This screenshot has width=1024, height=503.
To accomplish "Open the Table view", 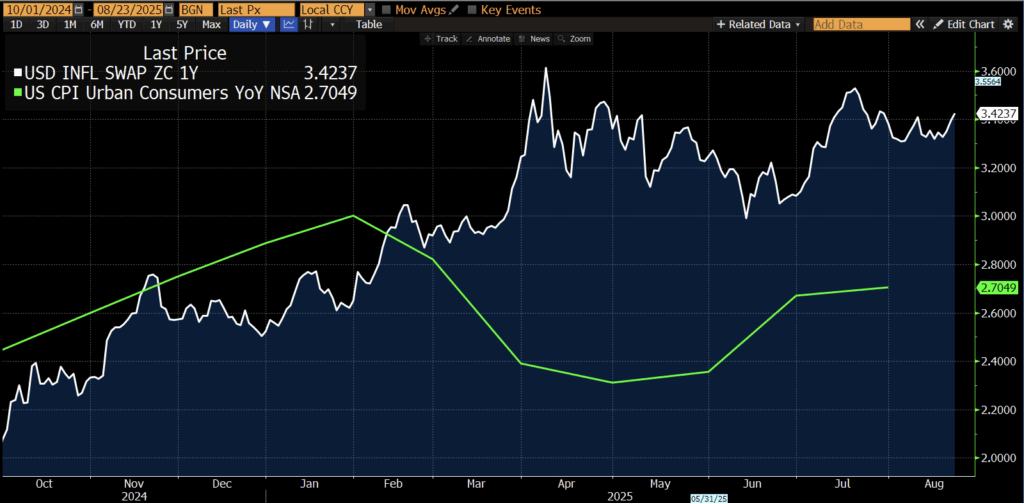I will pos(369,24).
